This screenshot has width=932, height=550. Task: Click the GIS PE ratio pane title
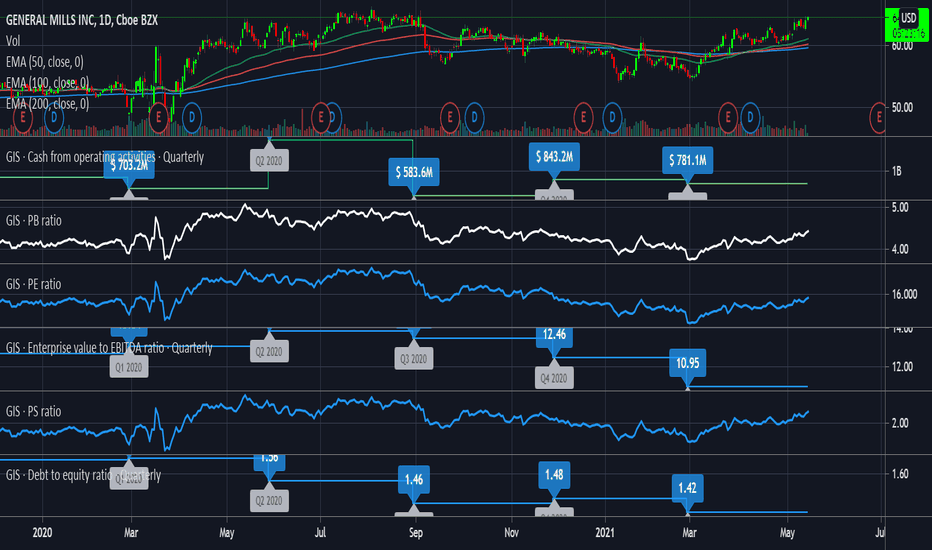pos(33,284)
